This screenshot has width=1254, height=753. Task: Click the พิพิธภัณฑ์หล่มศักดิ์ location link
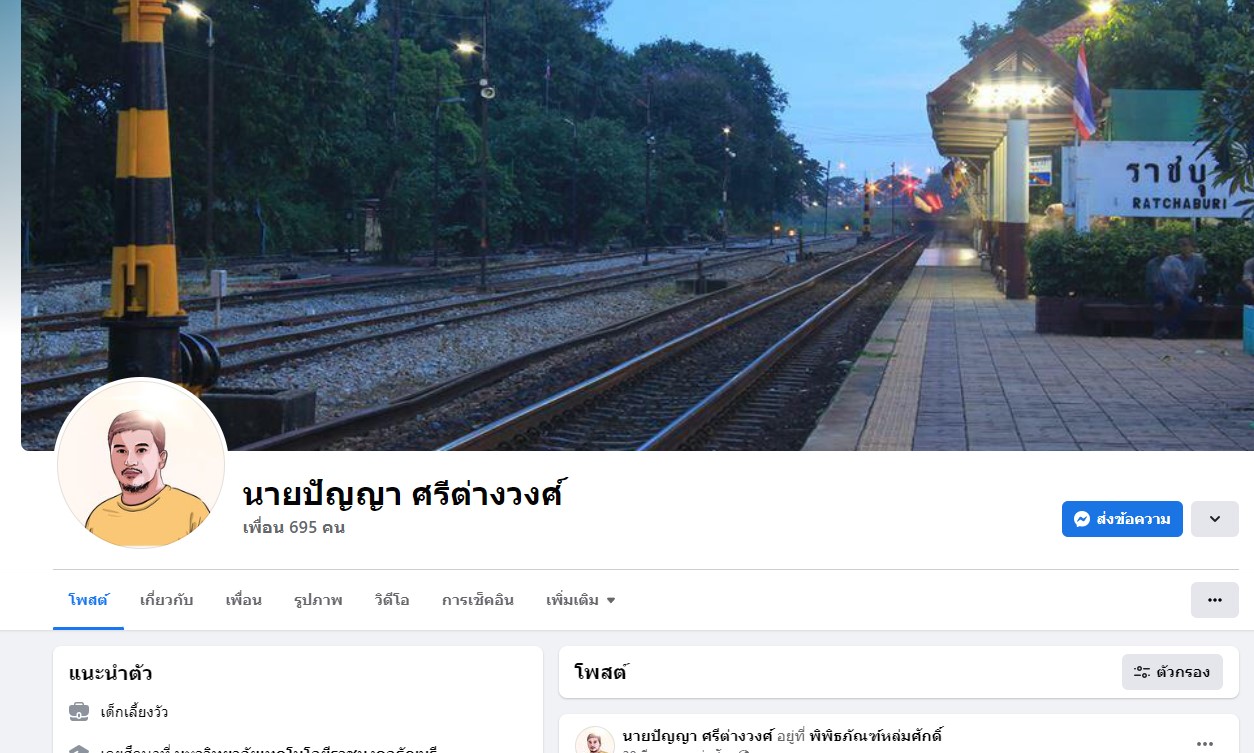click(x=875, y=736)
